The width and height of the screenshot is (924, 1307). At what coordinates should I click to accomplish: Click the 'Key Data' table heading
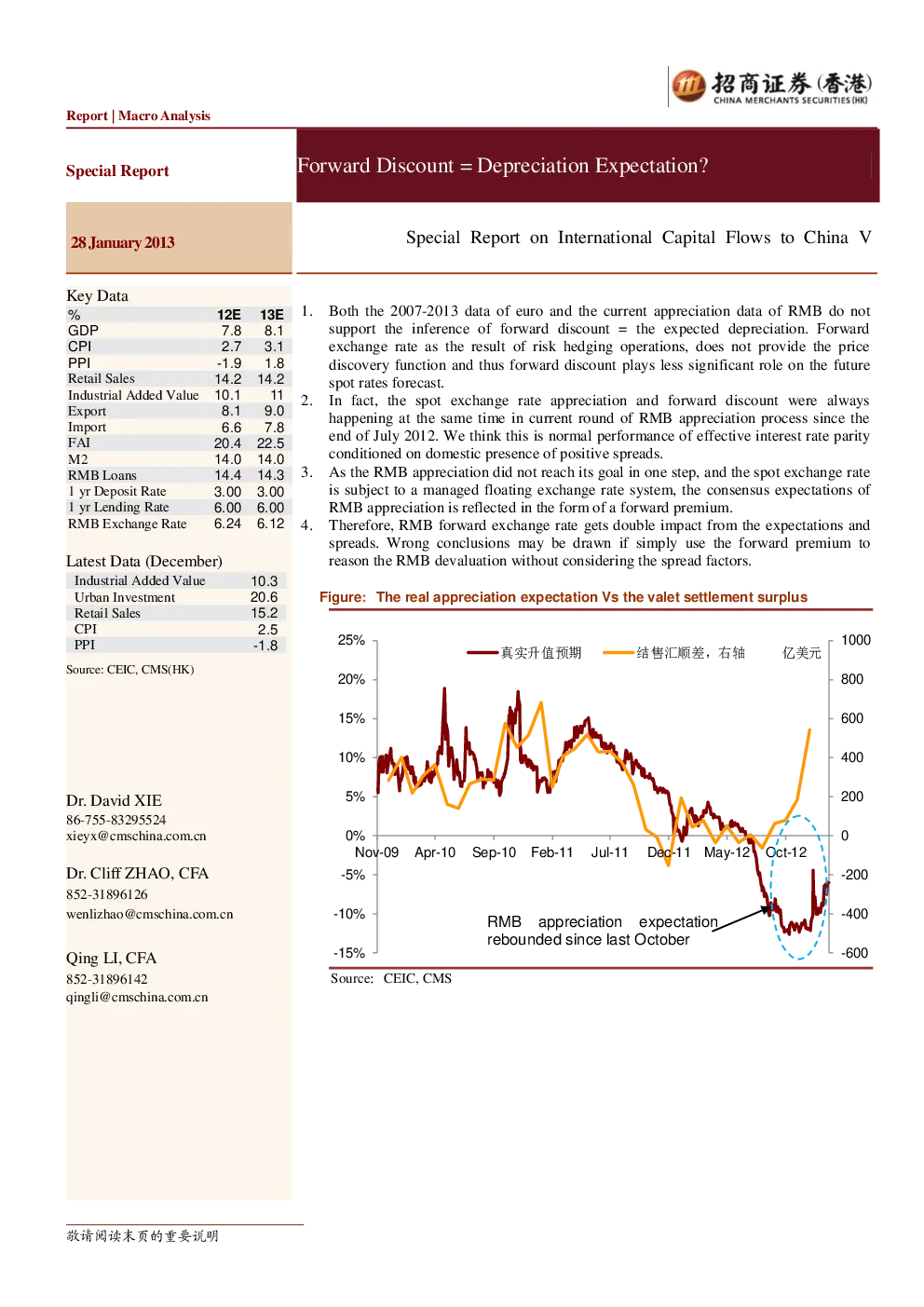click(97, 295)
